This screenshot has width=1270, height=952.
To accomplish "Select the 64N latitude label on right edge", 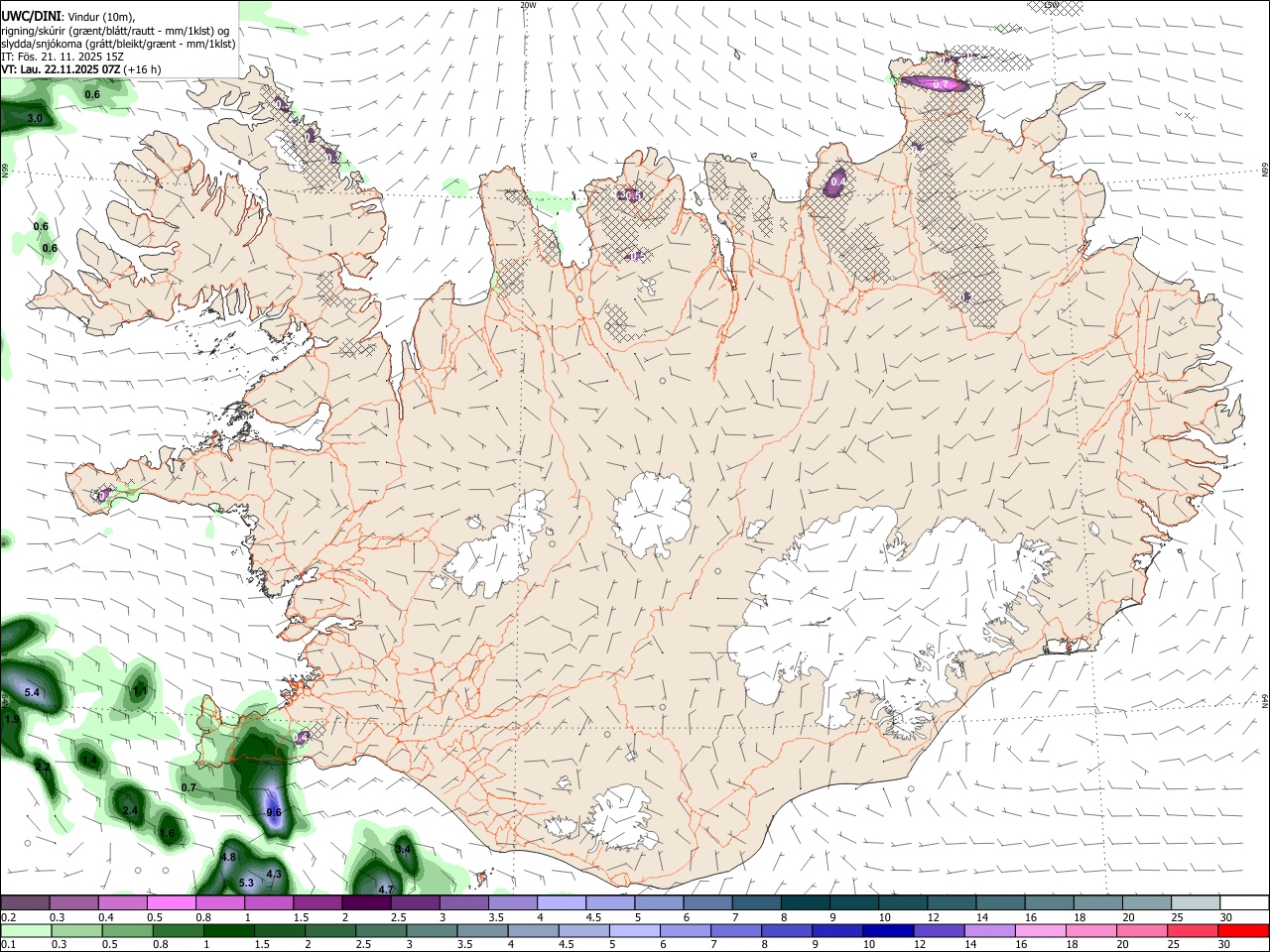I will (1265, 700).
